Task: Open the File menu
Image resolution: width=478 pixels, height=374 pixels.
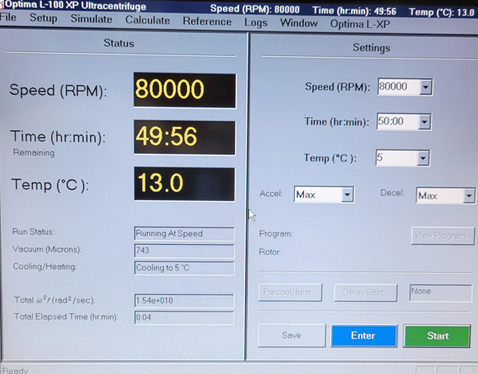Action: pyautogui.click(x=8, y=17)
